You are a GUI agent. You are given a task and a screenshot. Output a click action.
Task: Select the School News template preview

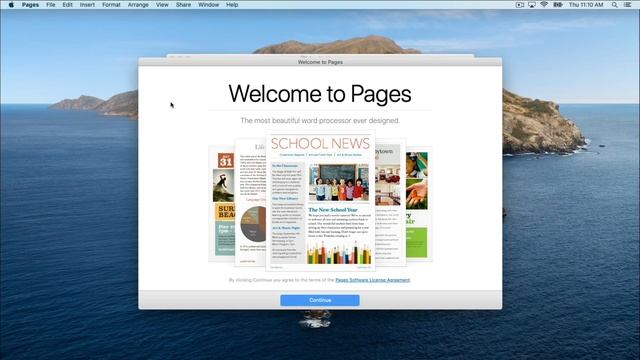(320, 201)
